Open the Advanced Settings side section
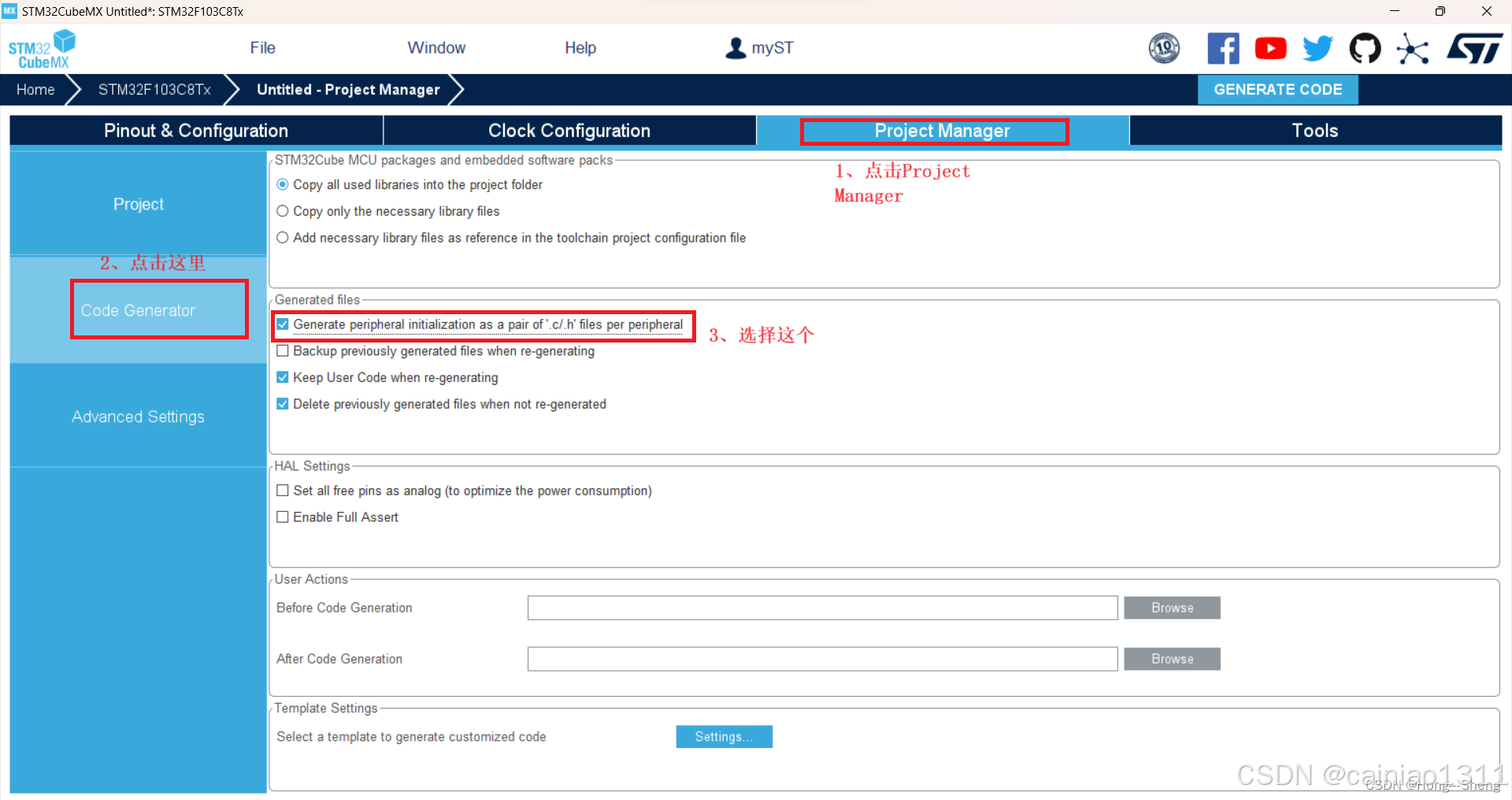 pyautogui.click(x=139, y=417)
